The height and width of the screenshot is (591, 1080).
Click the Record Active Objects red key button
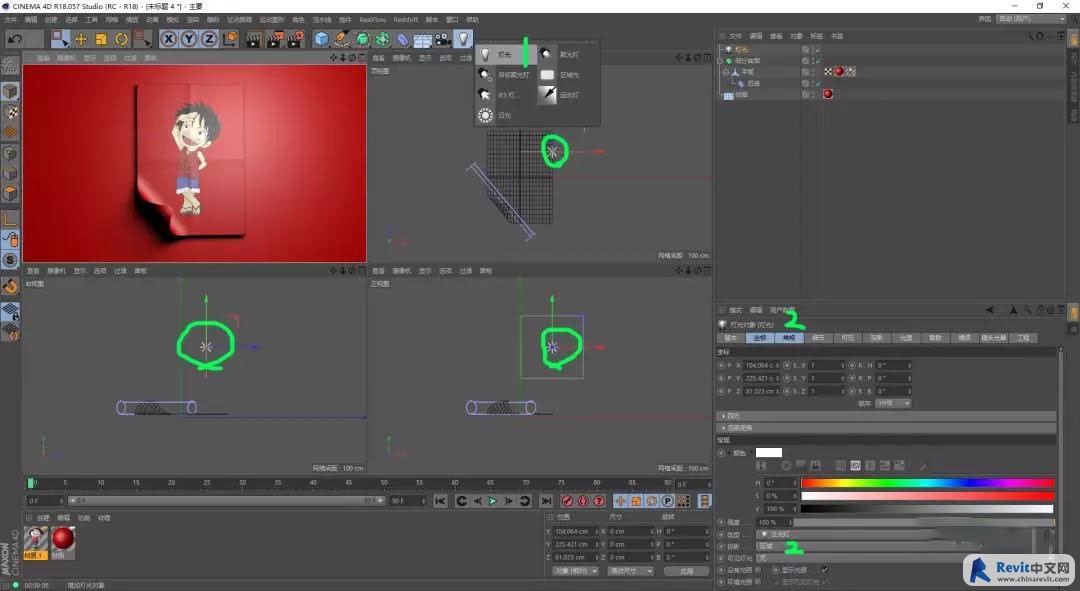pos(568,501)
